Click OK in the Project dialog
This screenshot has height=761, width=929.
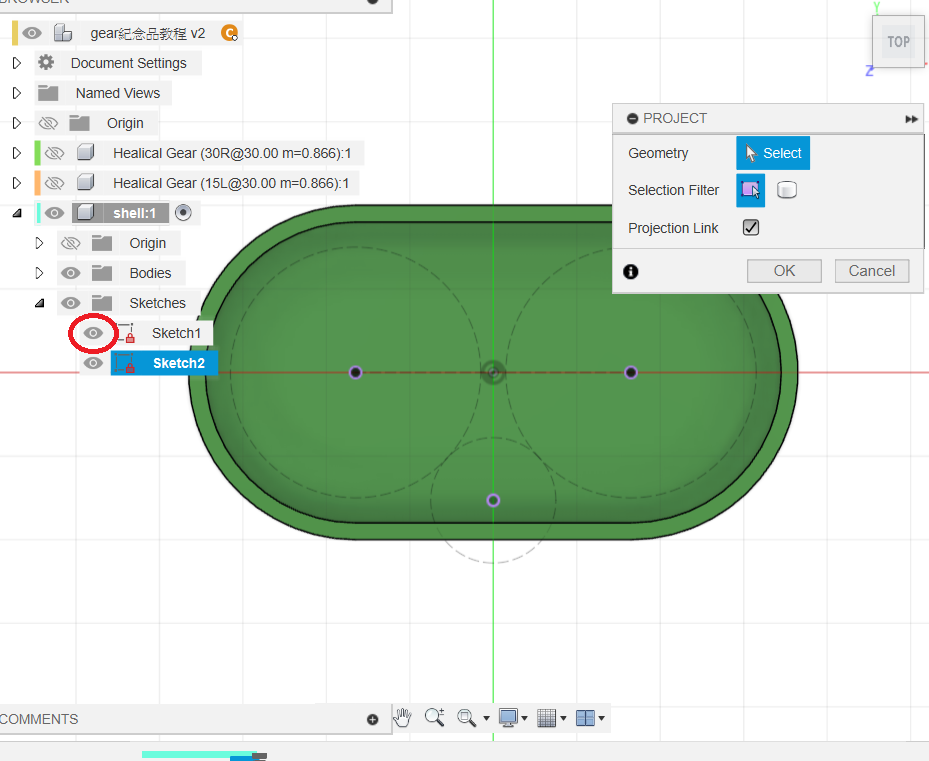tap(784, 271)
